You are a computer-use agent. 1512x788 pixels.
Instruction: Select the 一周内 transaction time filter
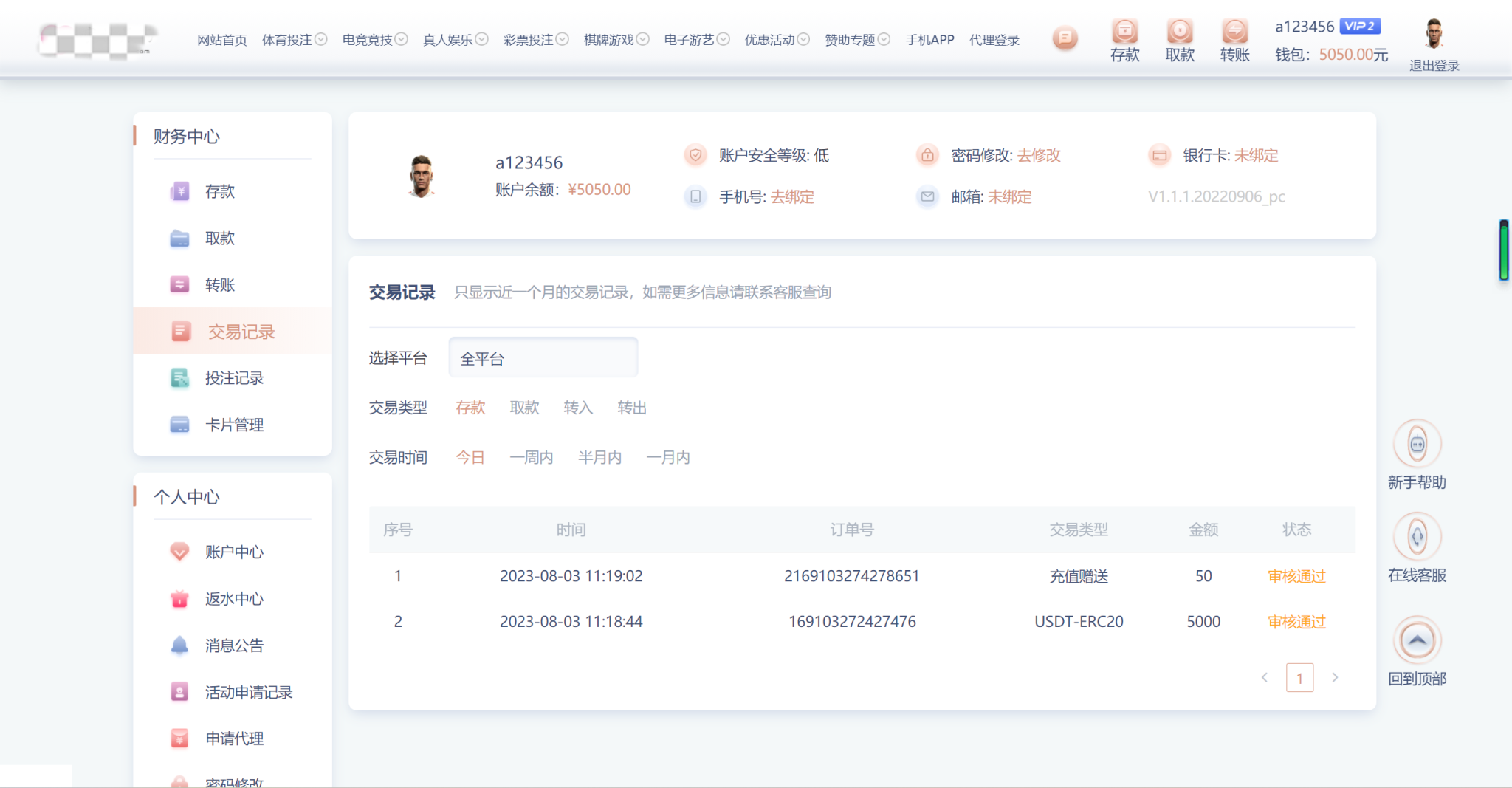[x=531, y=457]
